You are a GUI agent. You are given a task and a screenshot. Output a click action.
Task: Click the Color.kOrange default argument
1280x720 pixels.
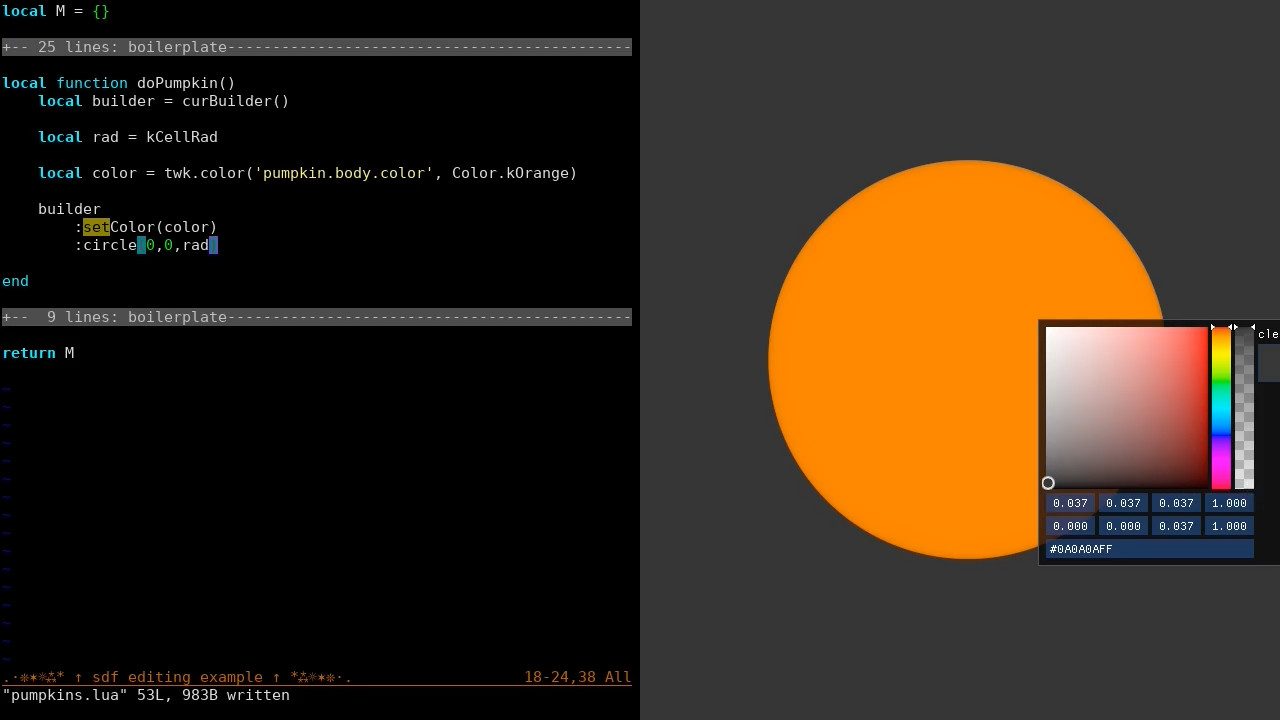(x=510, y=173)
